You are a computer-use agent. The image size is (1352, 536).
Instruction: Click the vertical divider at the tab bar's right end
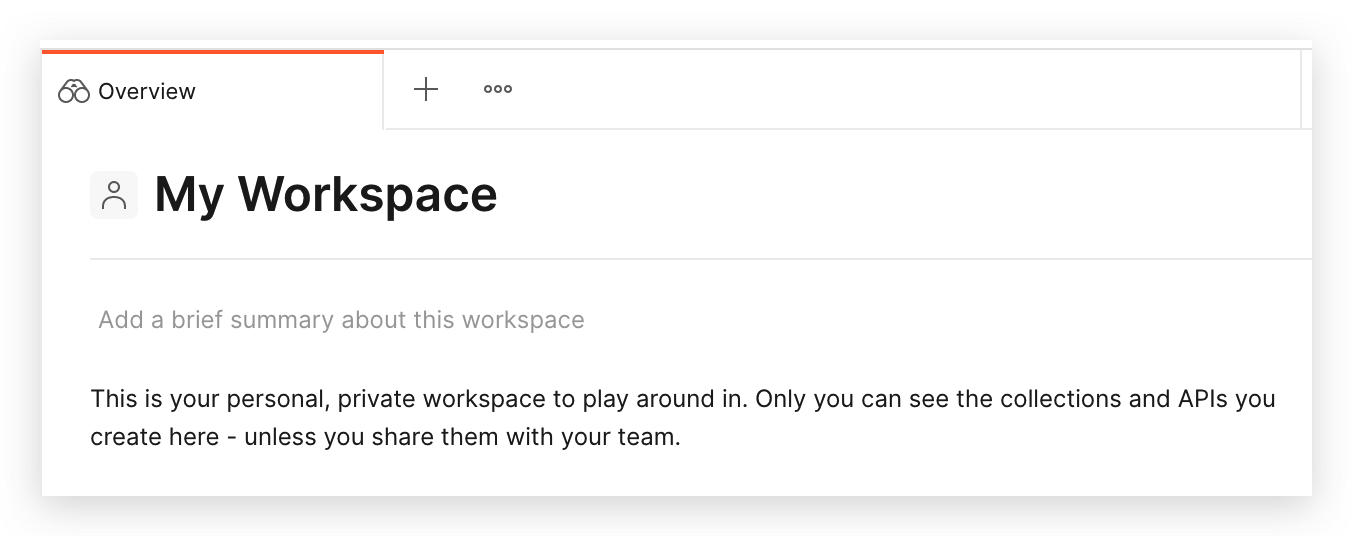(1301, 89)
